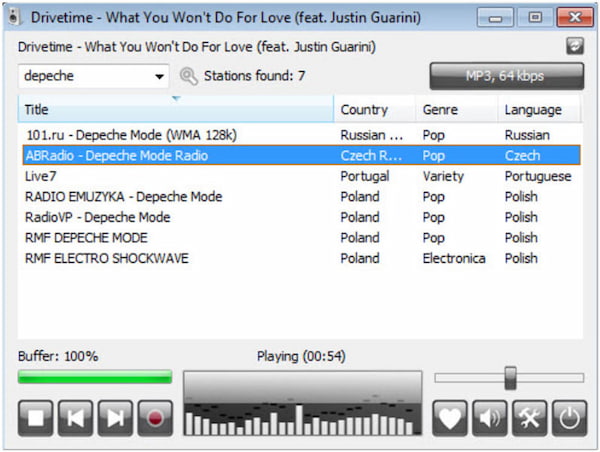Start recording with the red record button
The height and width of the screenshot is (452, 600).
(x=155, y=418)
